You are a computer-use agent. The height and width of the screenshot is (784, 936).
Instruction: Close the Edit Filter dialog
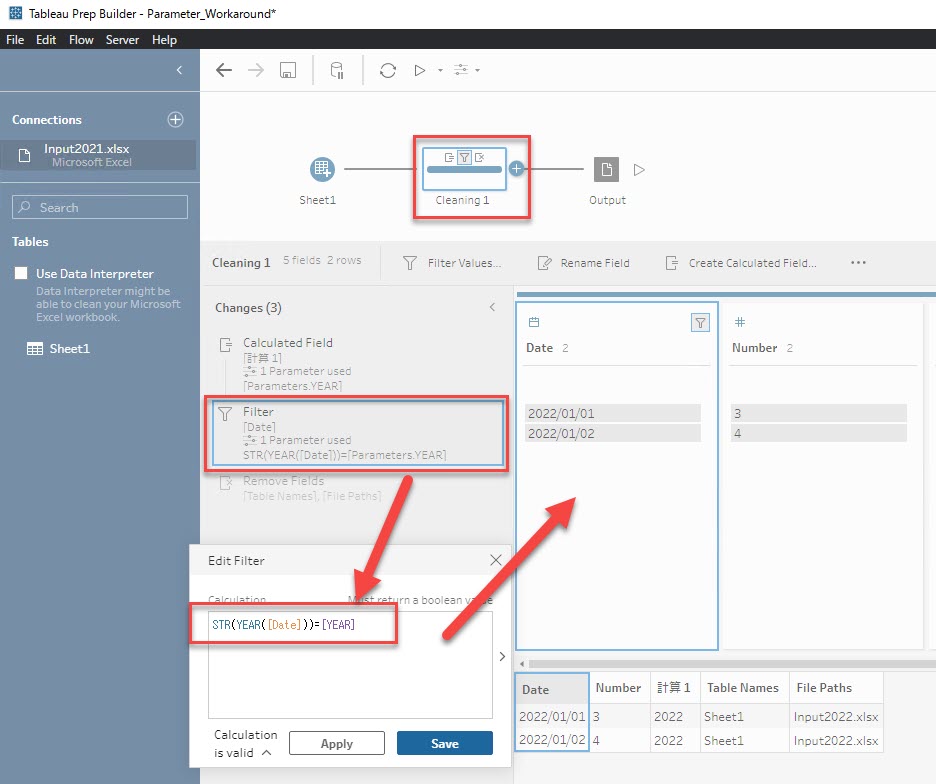coord(495,560)
